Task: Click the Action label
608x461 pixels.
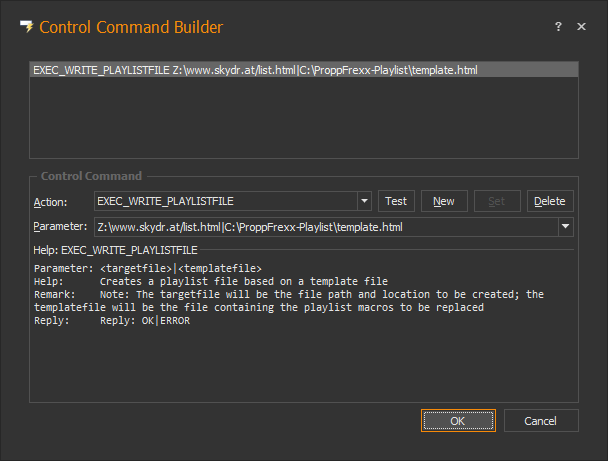Action: (x=50, y=202)
